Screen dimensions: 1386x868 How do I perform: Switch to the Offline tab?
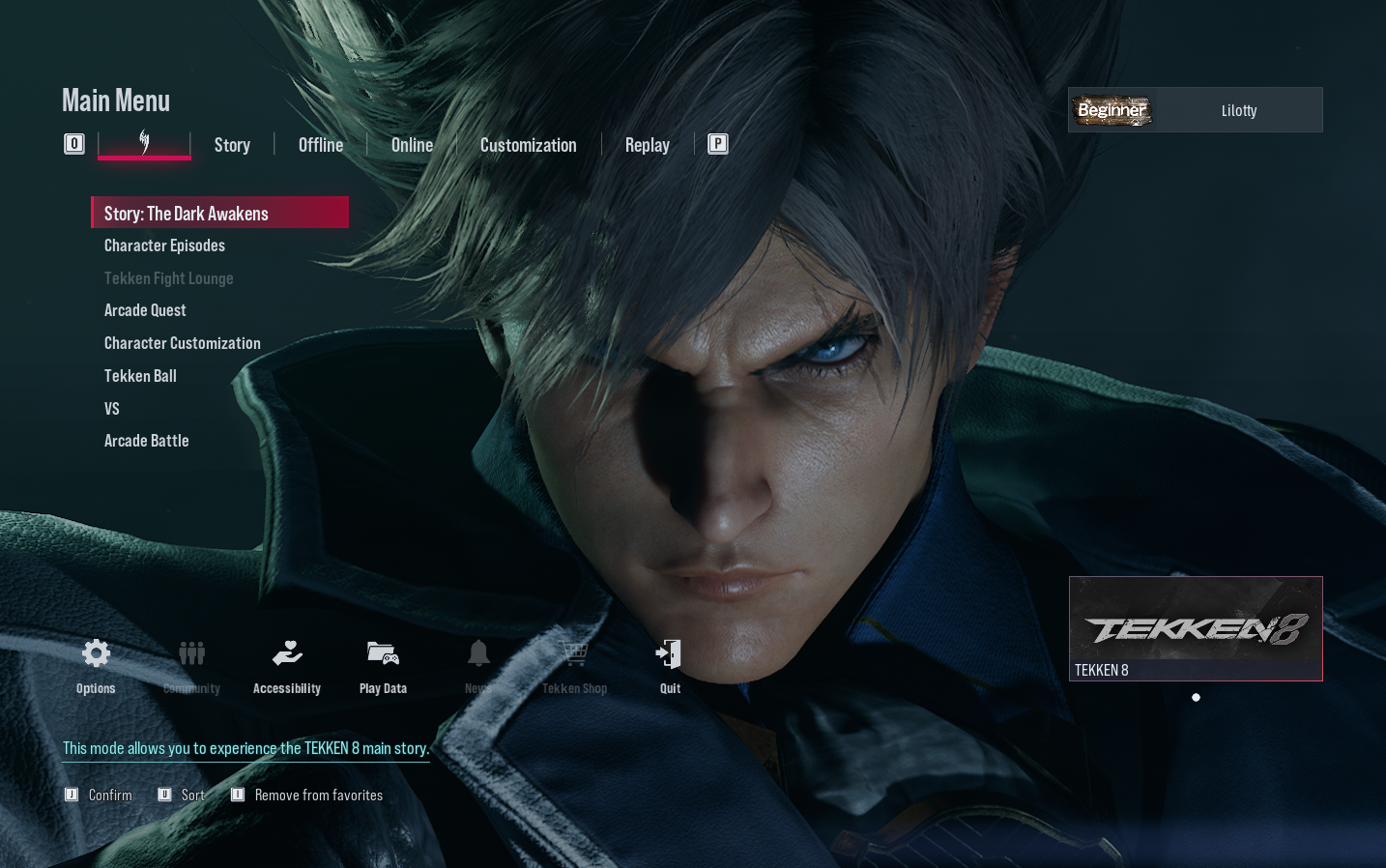click(321, 145)
